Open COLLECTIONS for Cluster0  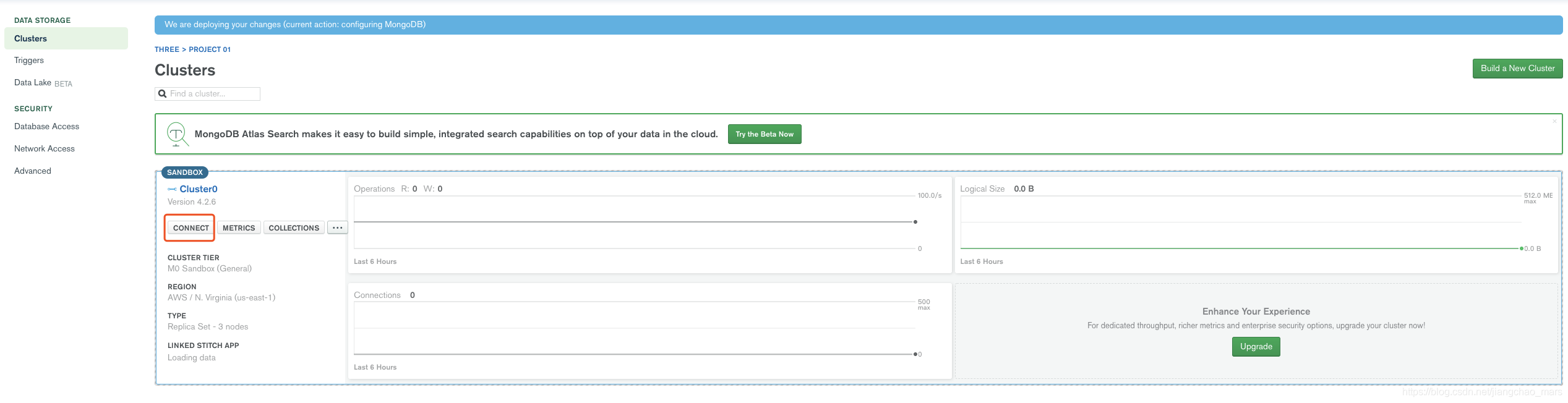click(x=294, y=227)
